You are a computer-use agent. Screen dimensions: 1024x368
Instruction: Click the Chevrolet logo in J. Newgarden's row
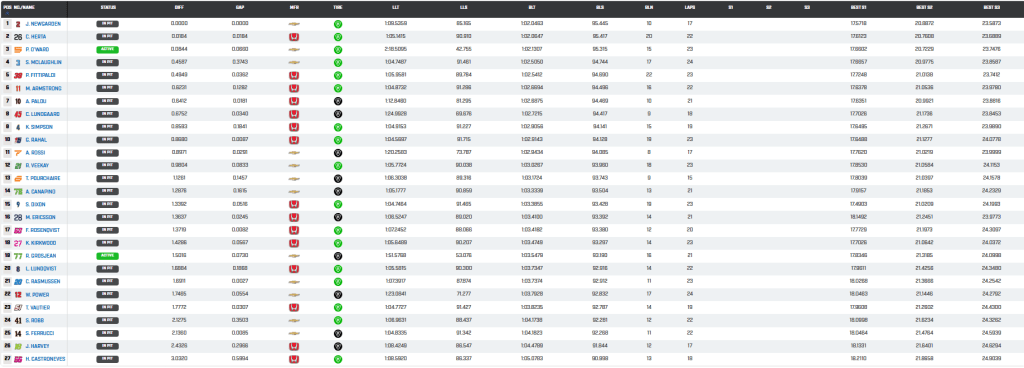295,23
